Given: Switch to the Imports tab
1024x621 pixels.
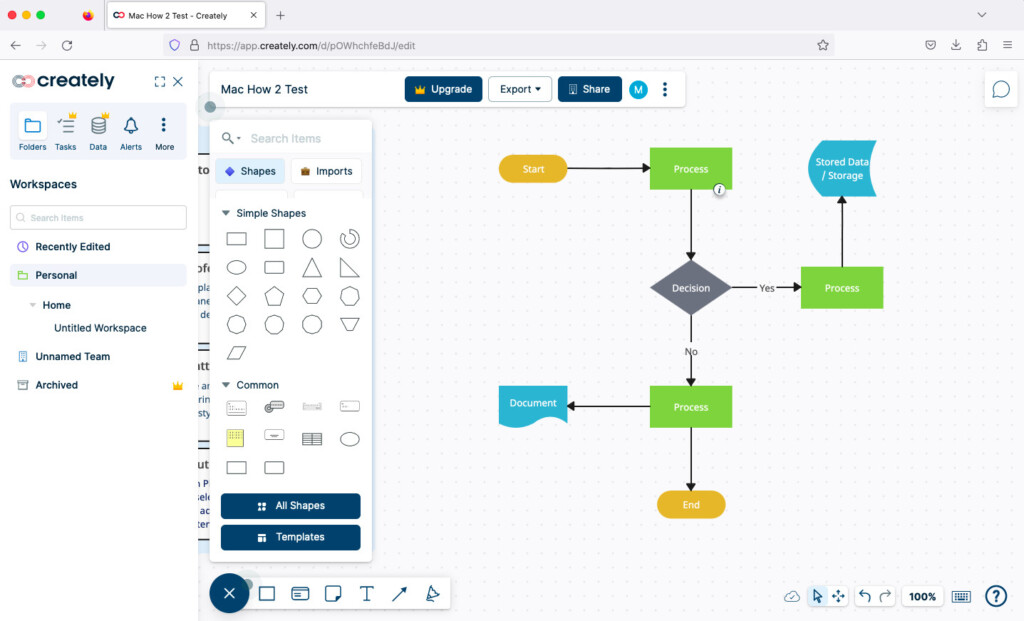Looking at the screenshot, I should [x=326, y=171].
